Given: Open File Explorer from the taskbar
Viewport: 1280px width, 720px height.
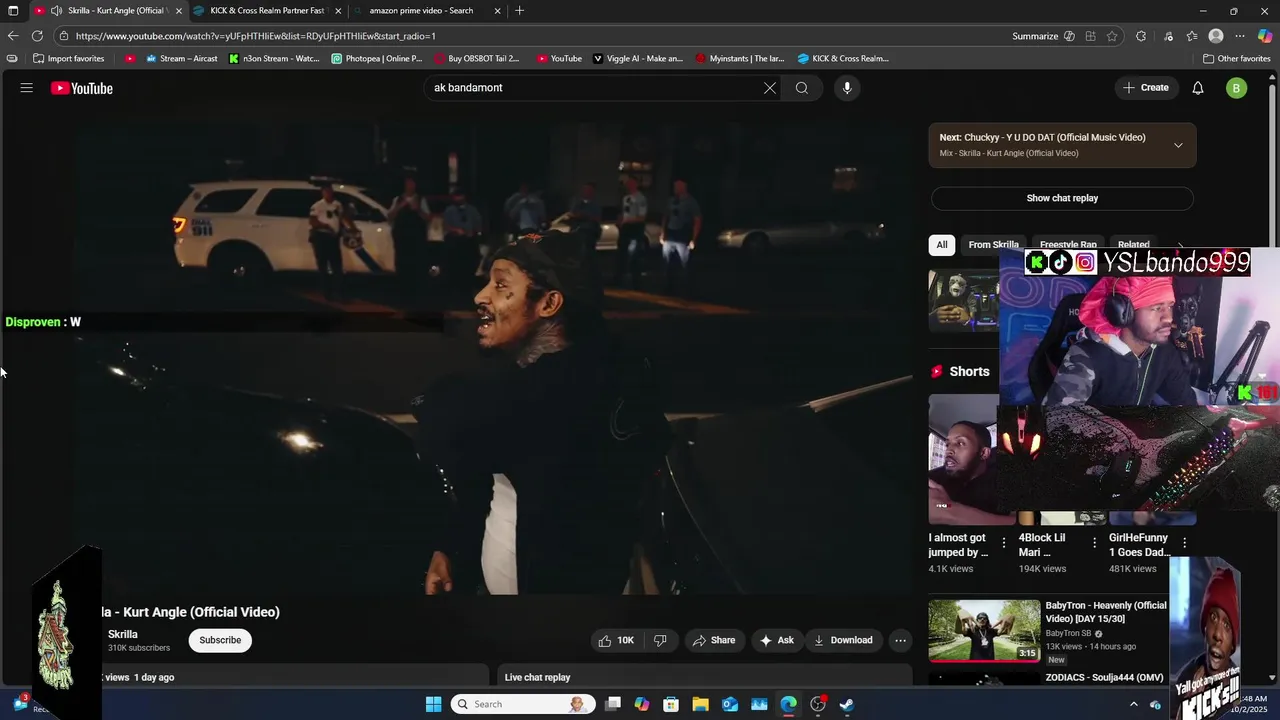Looking at the screenshot, I should (701, 704).
